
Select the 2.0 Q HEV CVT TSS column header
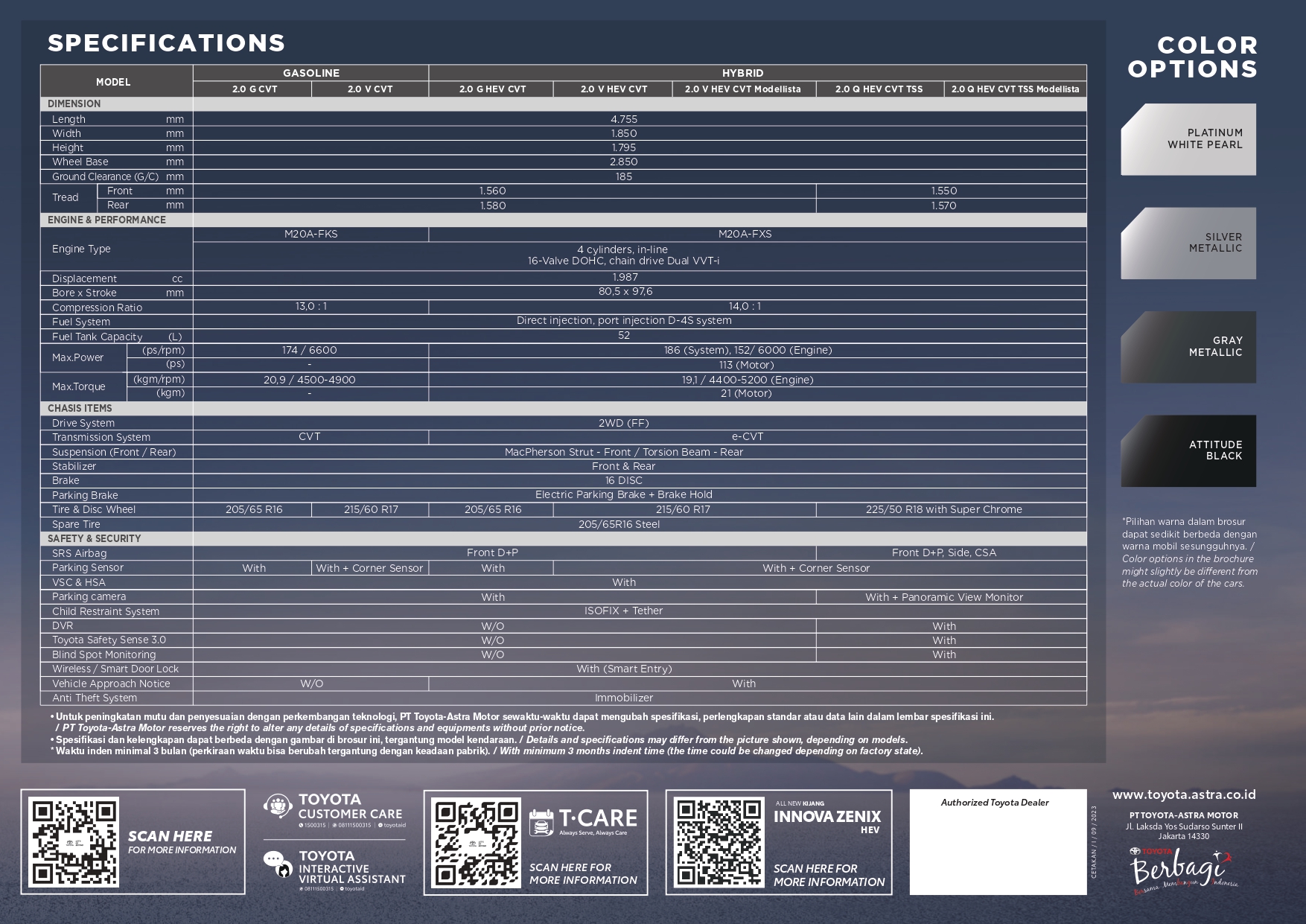(x=879, y=89)
